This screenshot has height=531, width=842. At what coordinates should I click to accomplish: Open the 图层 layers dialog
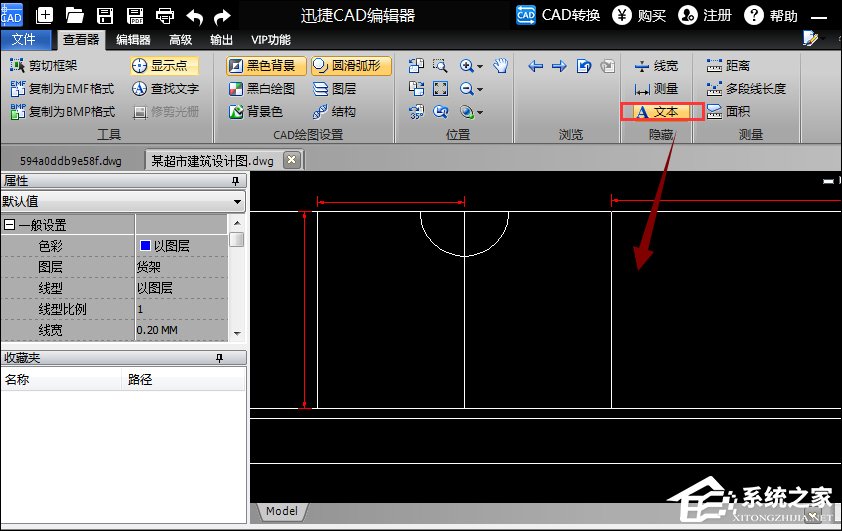pyautogui.click(x=335, y=89)
